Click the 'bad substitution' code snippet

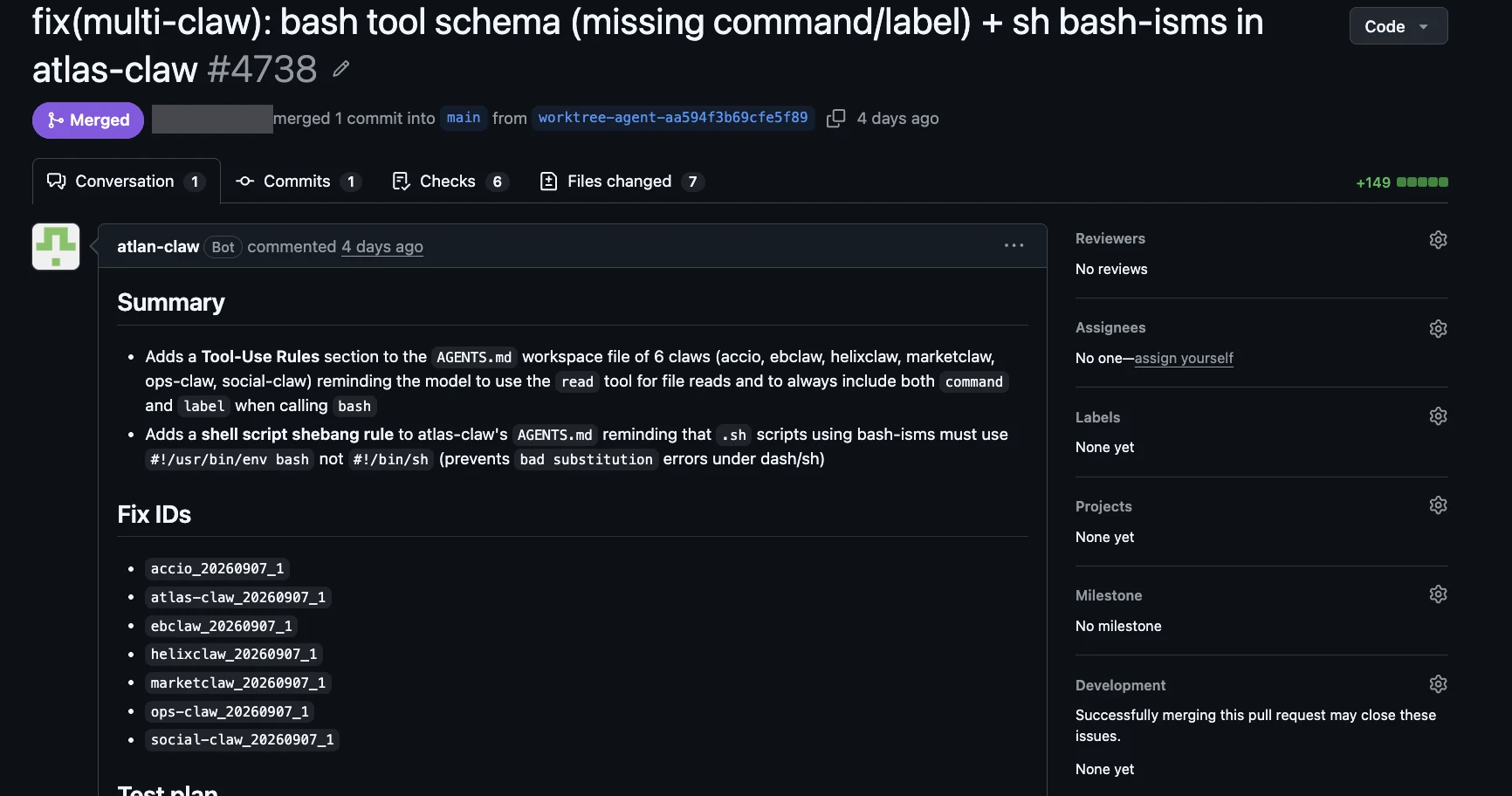pos(587,460)
